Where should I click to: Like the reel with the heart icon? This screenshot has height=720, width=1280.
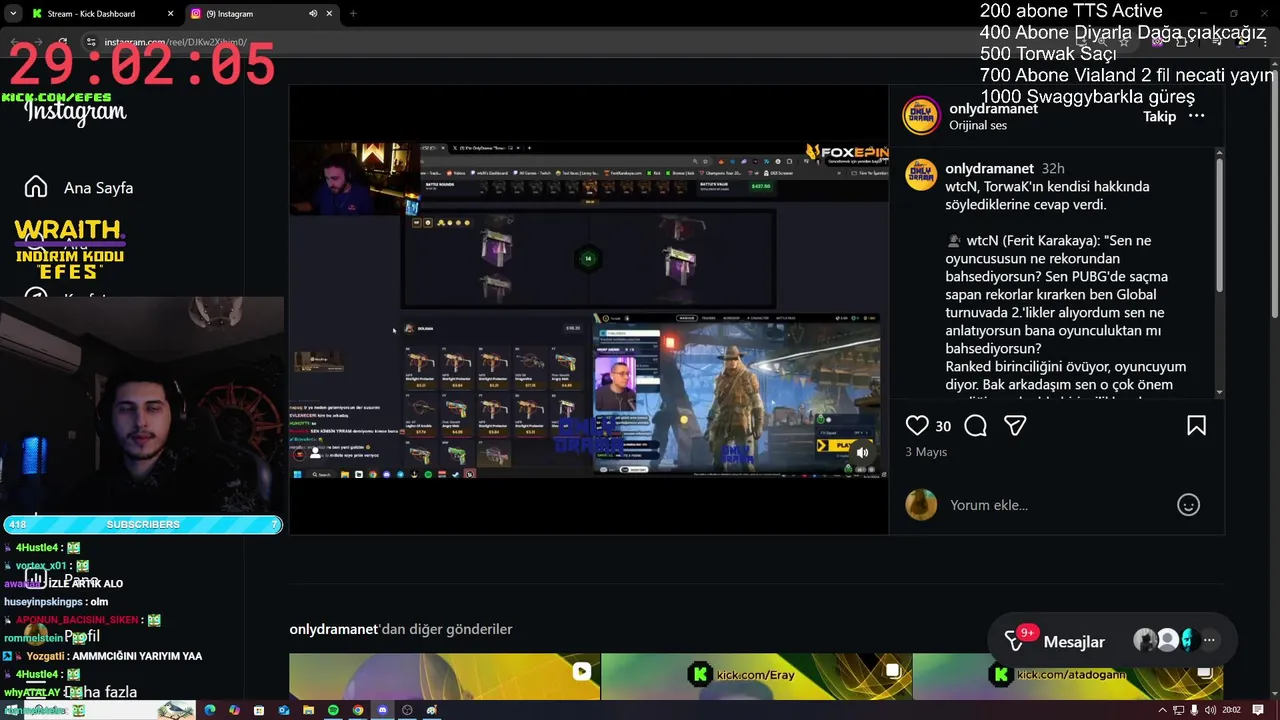pos(917,426)
